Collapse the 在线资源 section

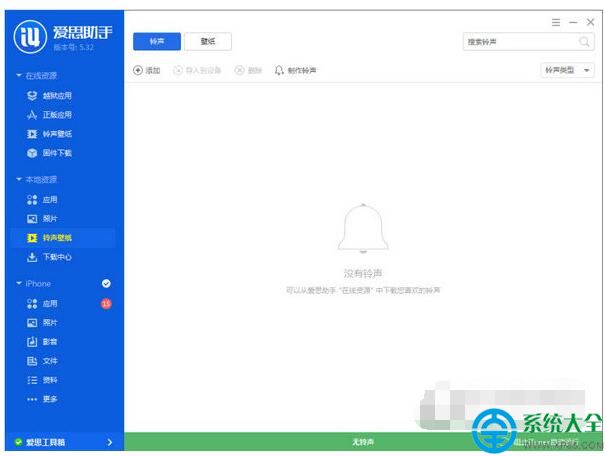[x=19, y=75]
